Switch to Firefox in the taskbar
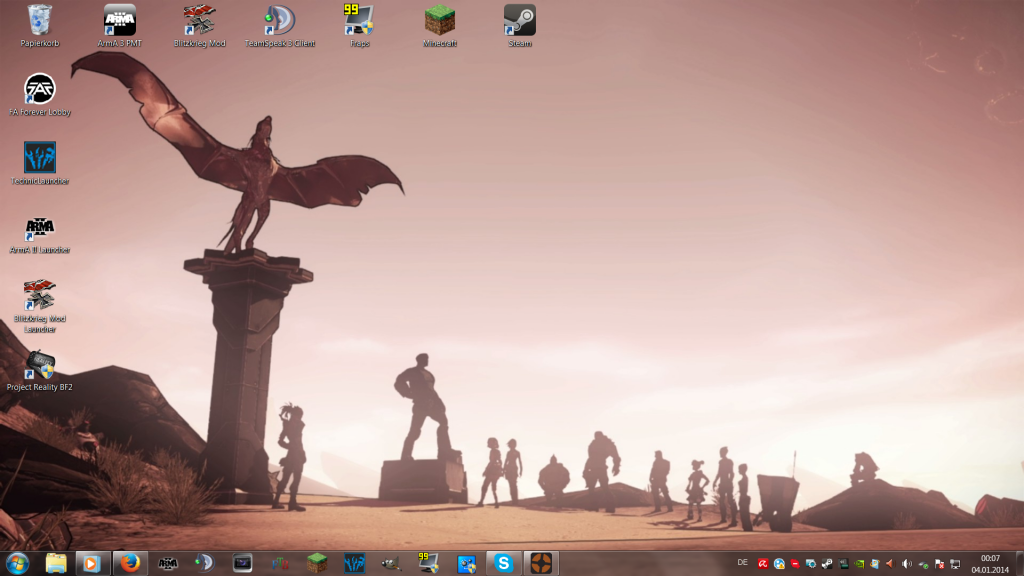This screenshot has width=1024, height=576. 130,563
